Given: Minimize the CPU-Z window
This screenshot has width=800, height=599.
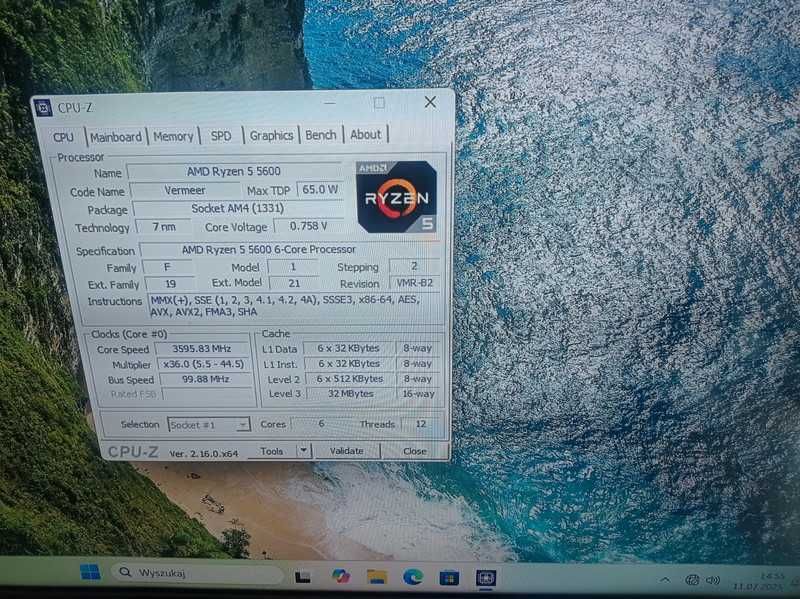Looking at the screenshot, I should [x=330, y=104].
